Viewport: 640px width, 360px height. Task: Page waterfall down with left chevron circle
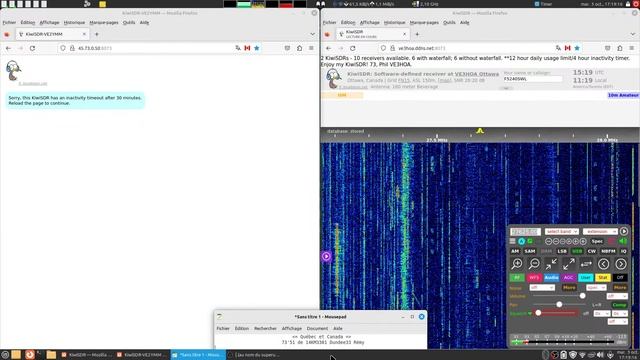click(x=603, y=264)
